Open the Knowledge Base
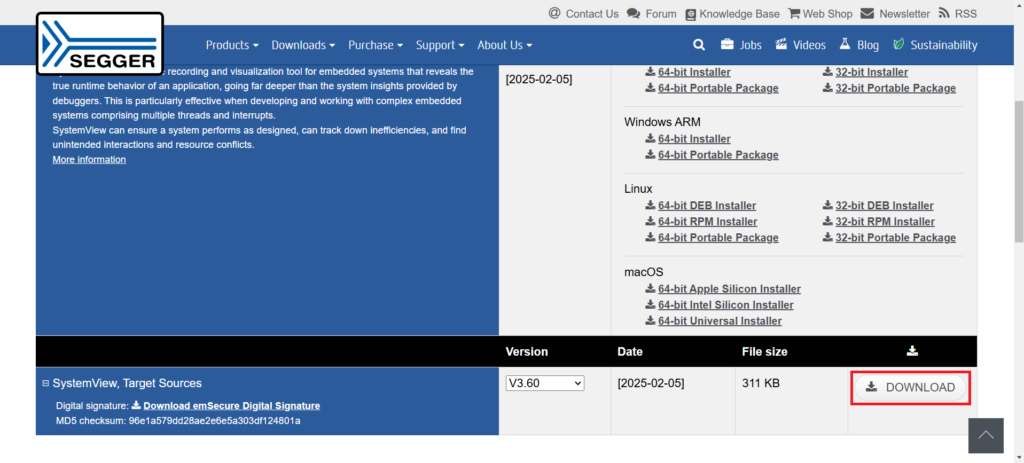The image size is (1024, 463). point(732,14)
